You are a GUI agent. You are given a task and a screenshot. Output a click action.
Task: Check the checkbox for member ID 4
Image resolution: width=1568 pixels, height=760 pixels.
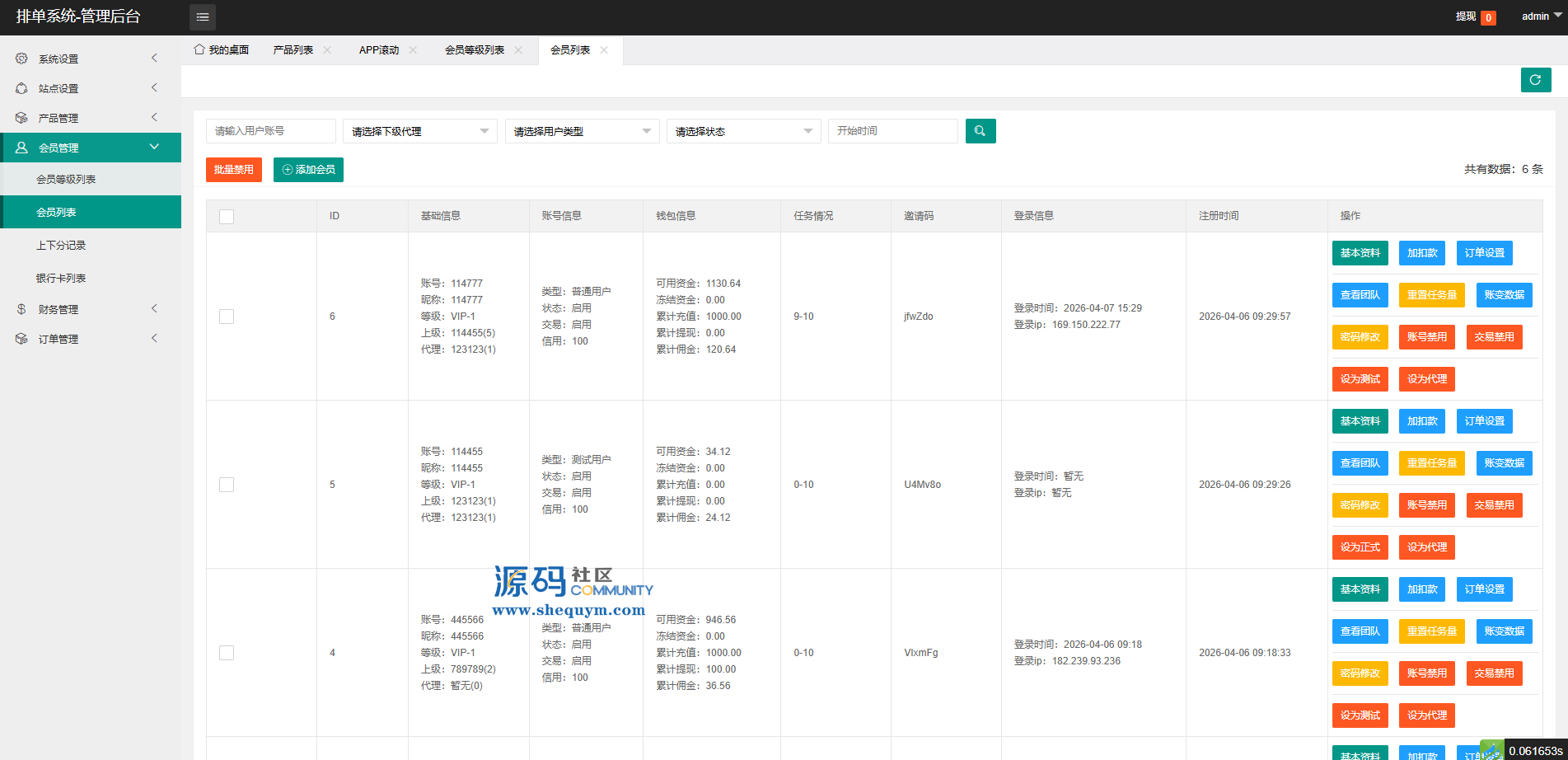(x=227, y=653)
